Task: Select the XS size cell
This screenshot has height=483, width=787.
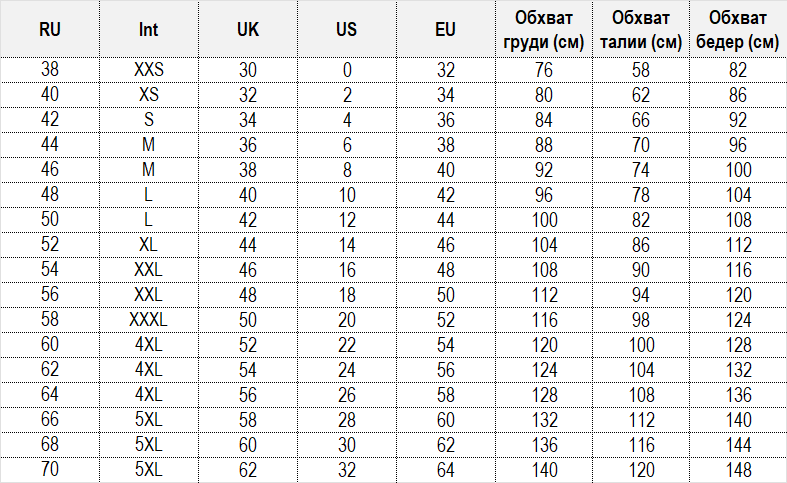Action: point(148,95)
